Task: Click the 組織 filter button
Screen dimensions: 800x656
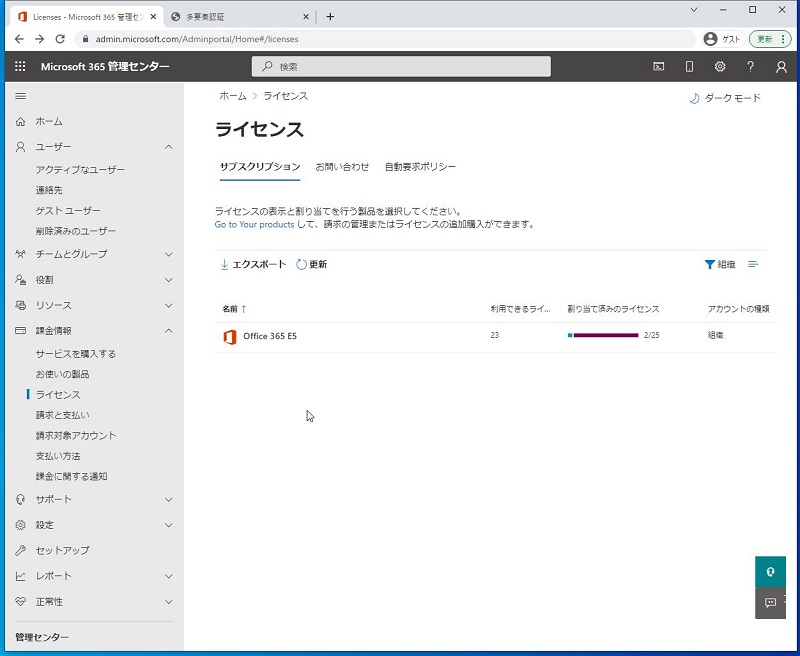Action: (x=720, y=264)
